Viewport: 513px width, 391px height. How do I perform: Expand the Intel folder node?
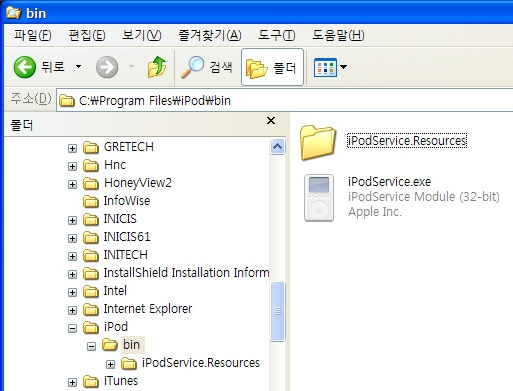point(72,292)
